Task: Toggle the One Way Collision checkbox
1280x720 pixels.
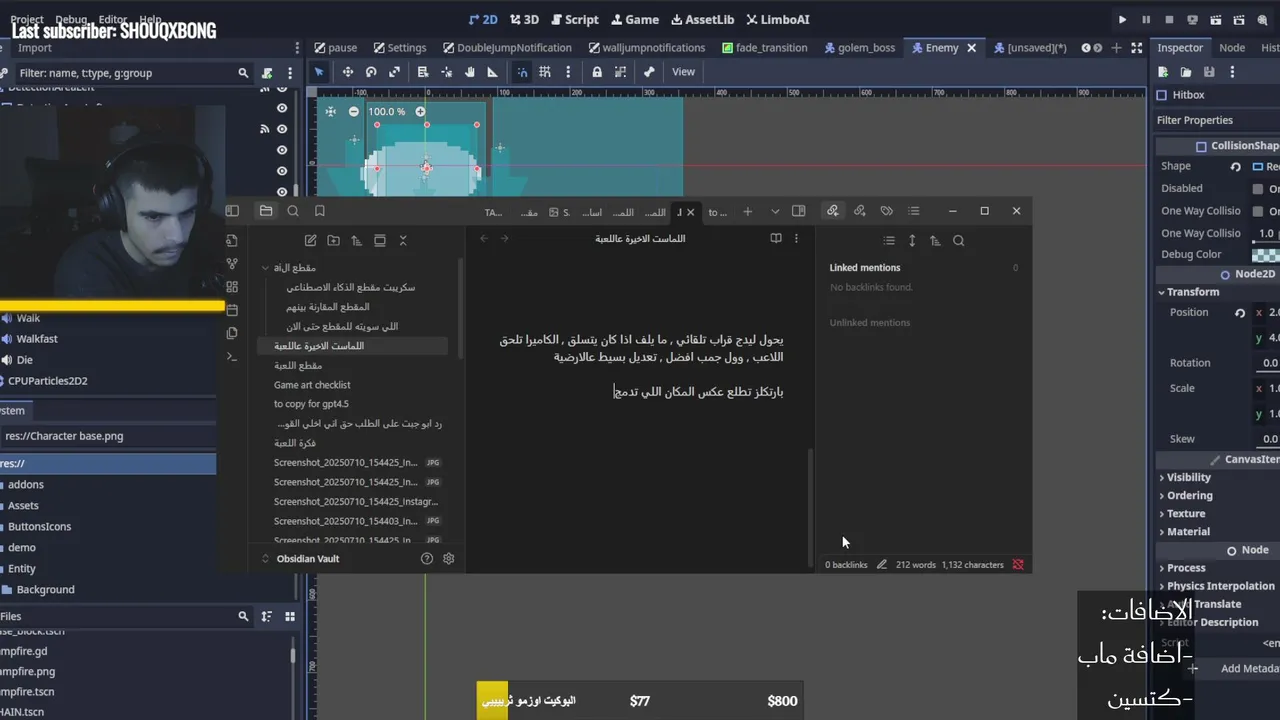Action: coord(1258,212)
